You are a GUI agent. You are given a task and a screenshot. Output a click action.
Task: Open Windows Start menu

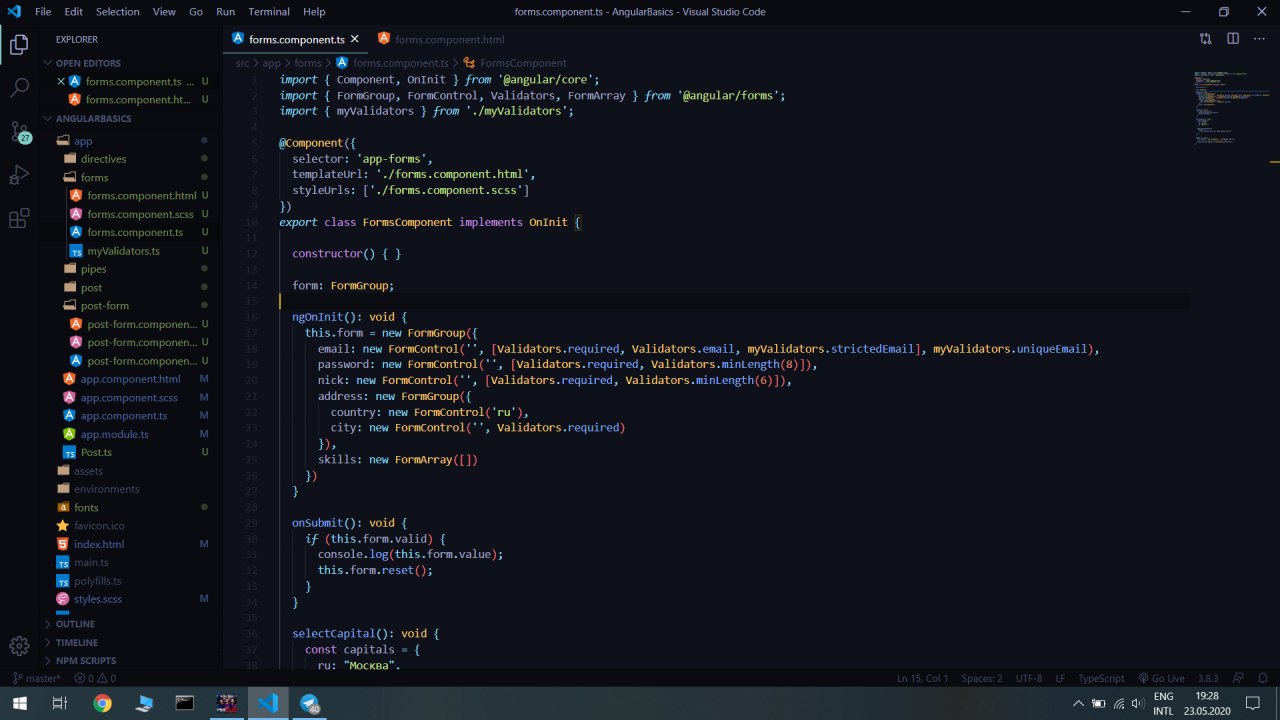tap(19, 703)
